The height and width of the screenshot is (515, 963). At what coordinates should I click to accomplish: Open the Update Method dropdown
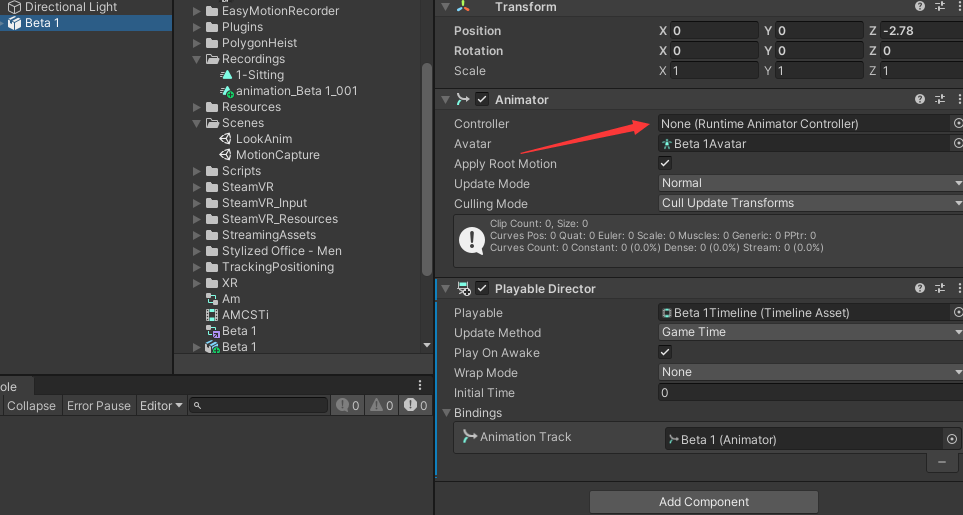click(811, 332)
